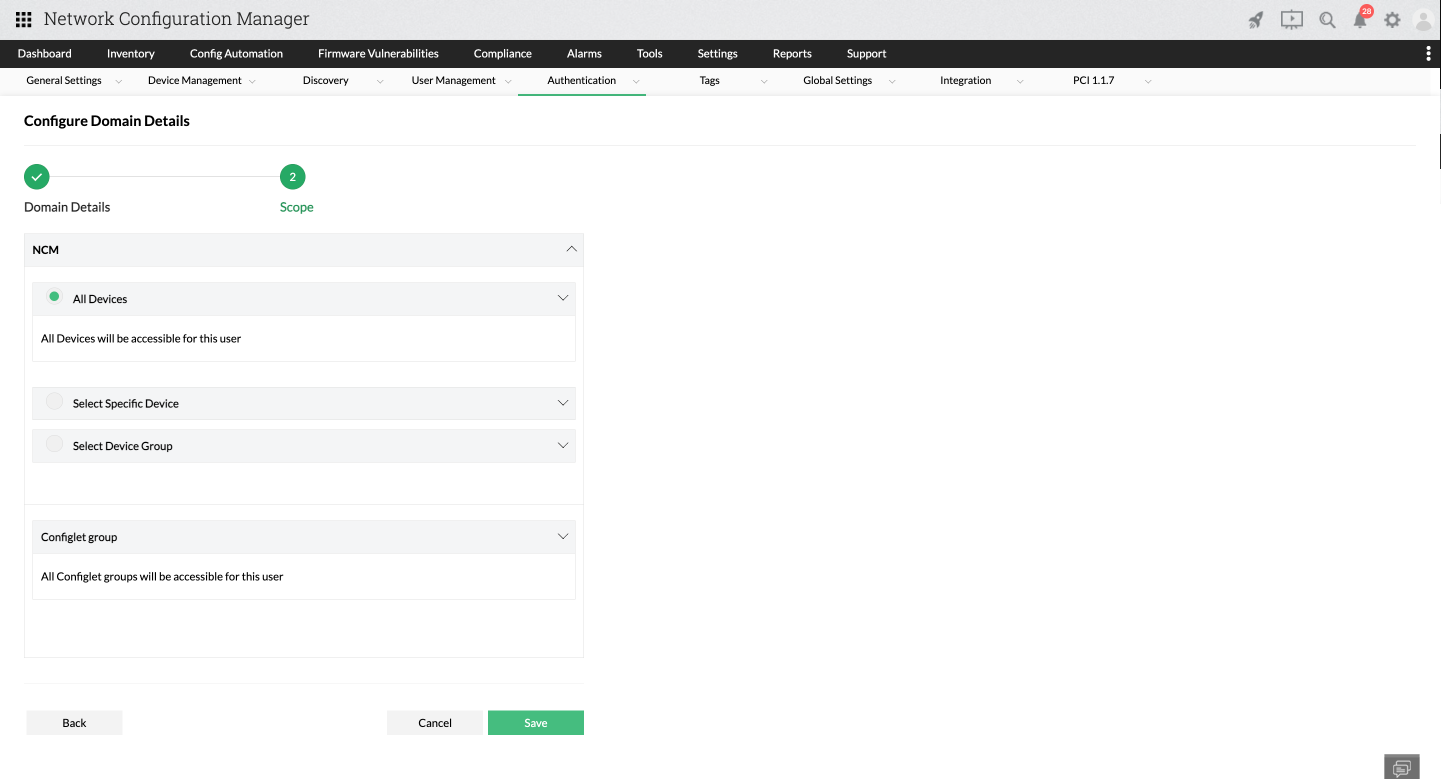Screen dimensions: 1441x779
Task: Click the search magnifier icon
Action: click(1327, 18)
